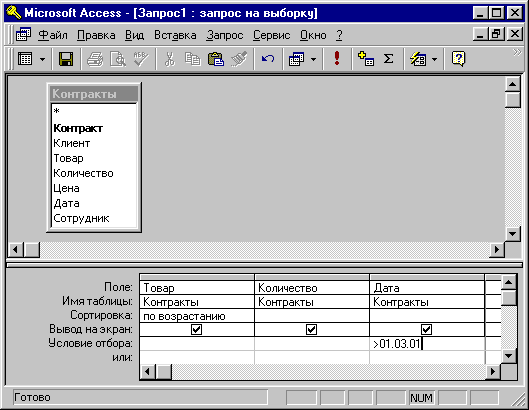This screenshot has height=410, width=529.
Task: Click the Cut scissors icon
Action: tap(170, 59)
